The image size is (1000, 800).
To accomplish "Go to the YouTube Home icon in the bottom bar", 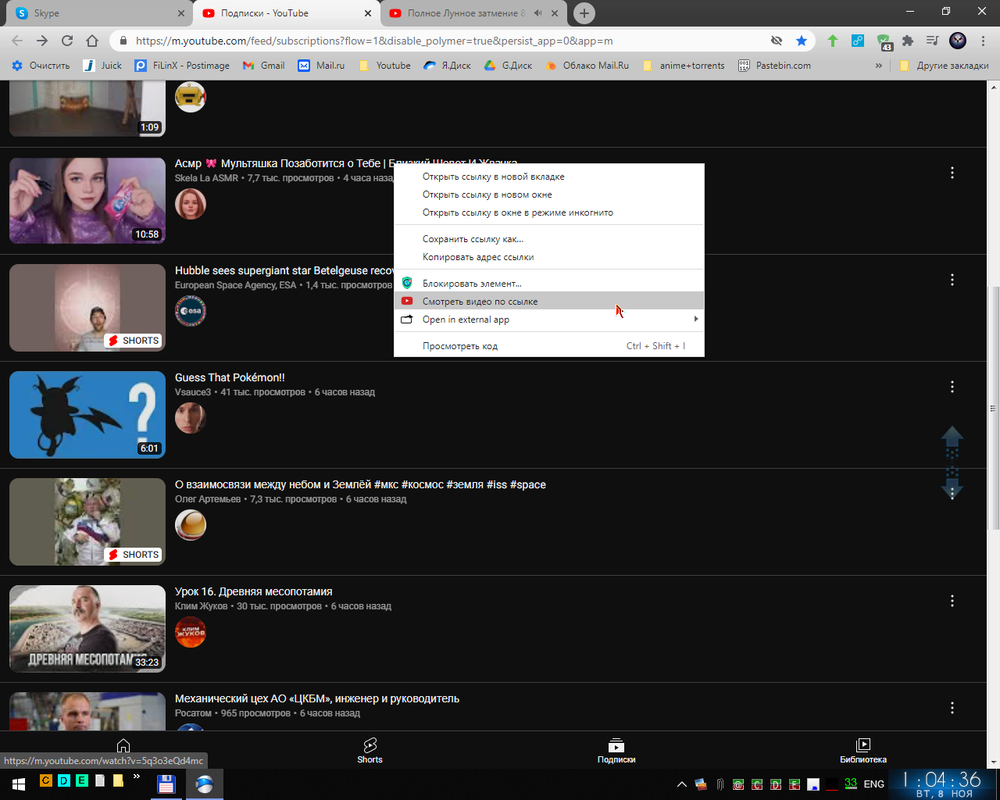I will (123, 745).
